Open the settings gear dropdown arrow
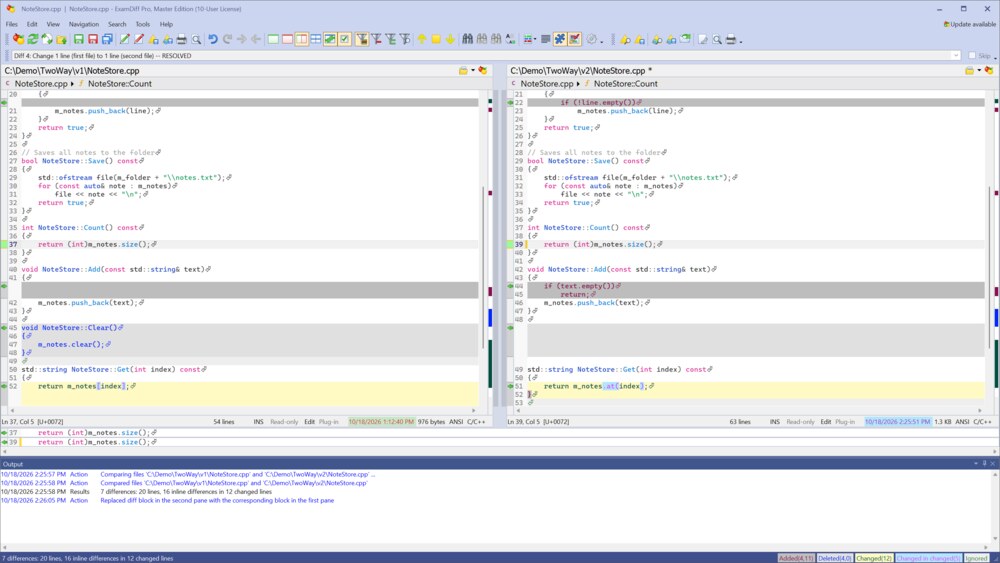This screenshot has width=1000, height=563. point(601,41)
